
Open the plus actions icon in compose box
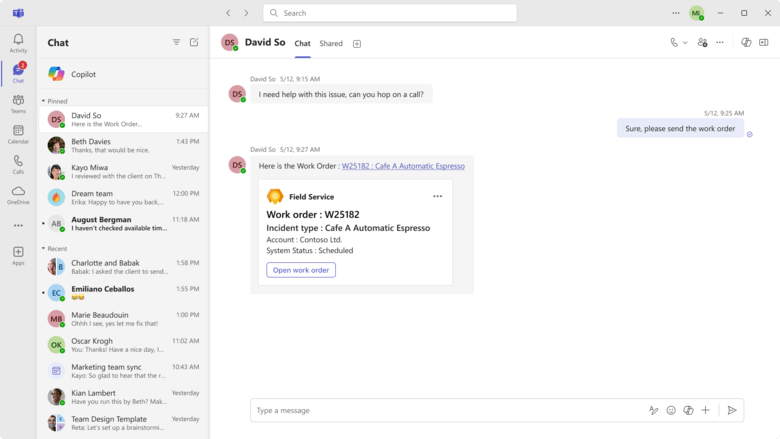click(x=705, y=410)
